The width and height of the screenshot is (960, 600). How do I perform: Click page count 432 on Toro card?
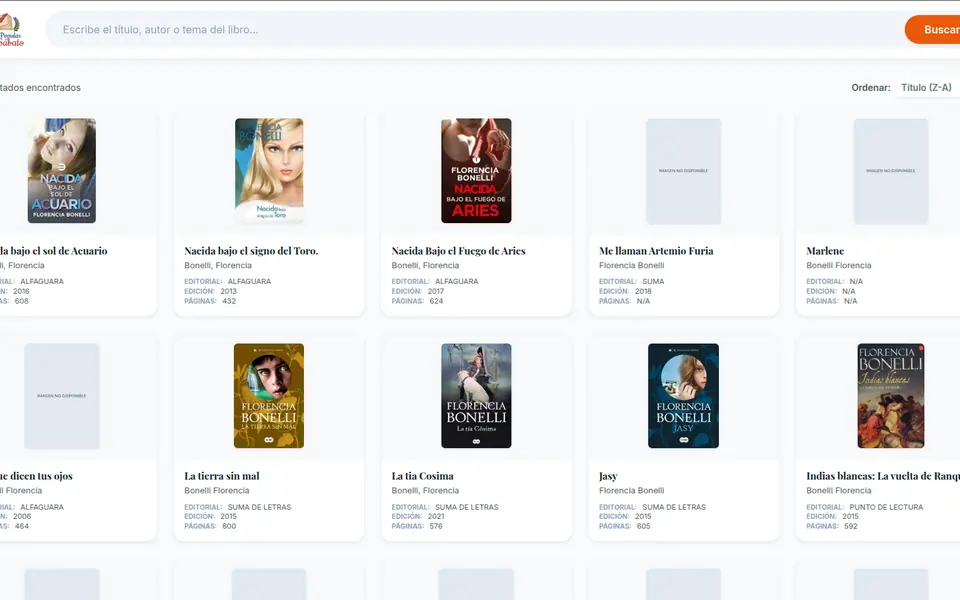point(229,301)
